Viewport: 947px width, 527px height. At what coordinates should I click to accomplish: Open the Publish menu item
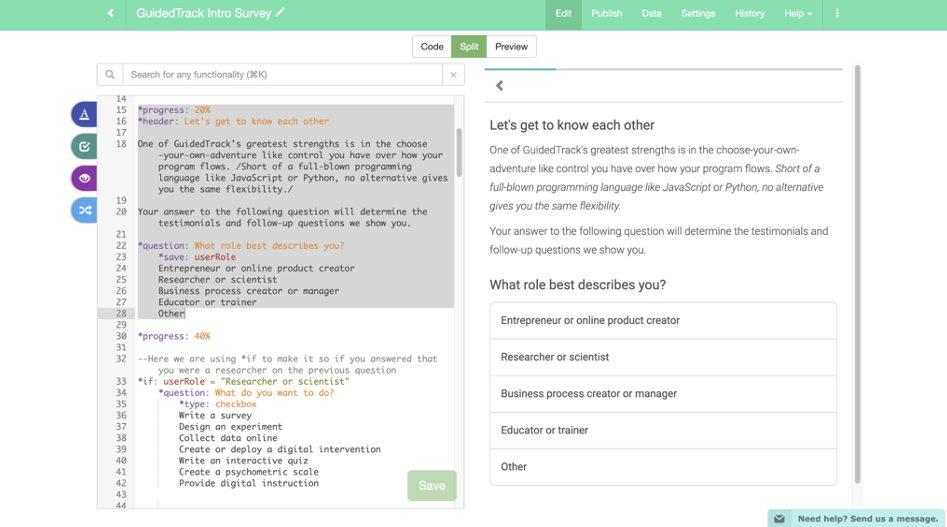pos(606,14)
